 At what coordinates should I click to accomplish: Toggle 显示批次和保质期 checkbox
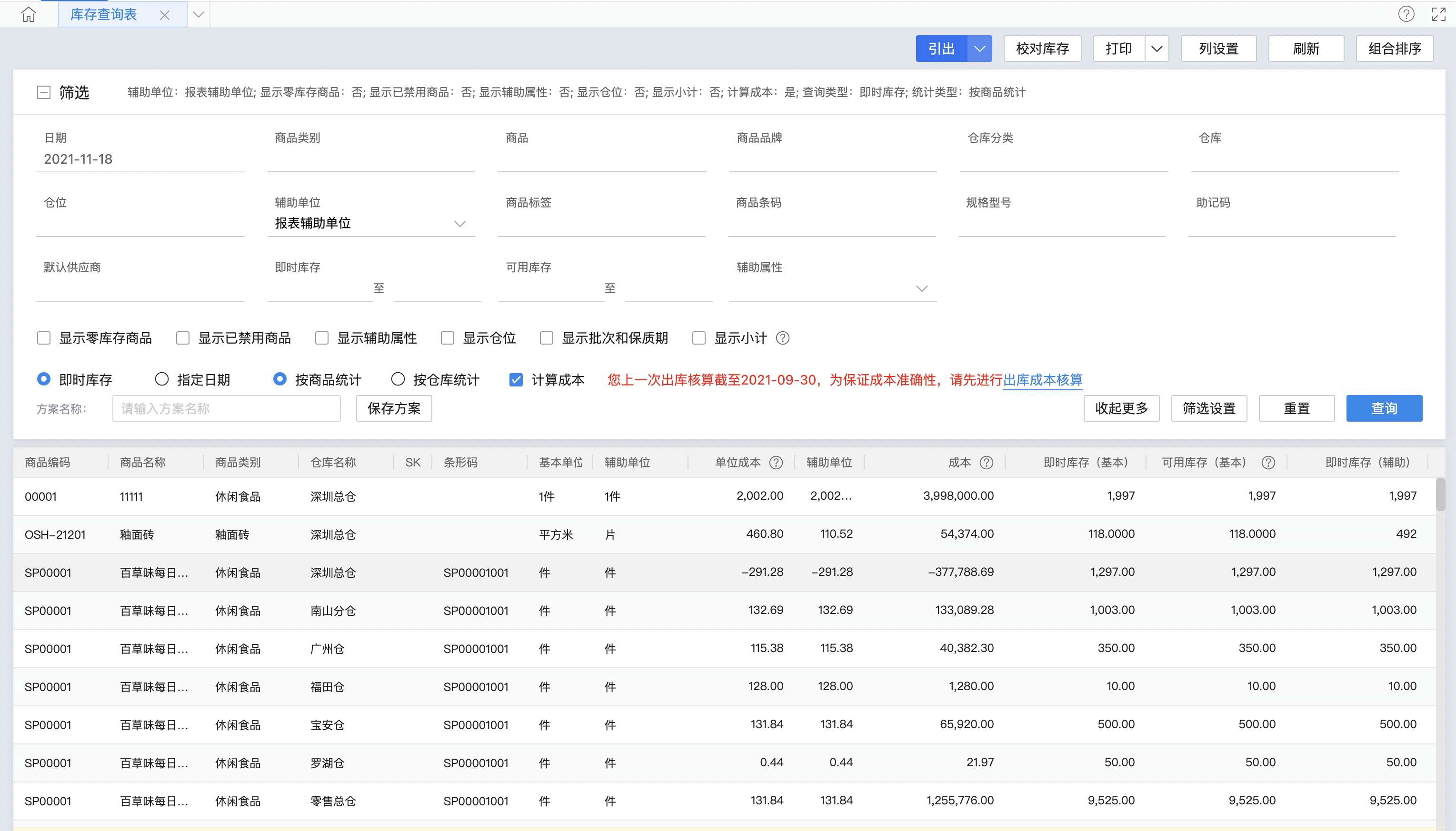click(547, 338)
